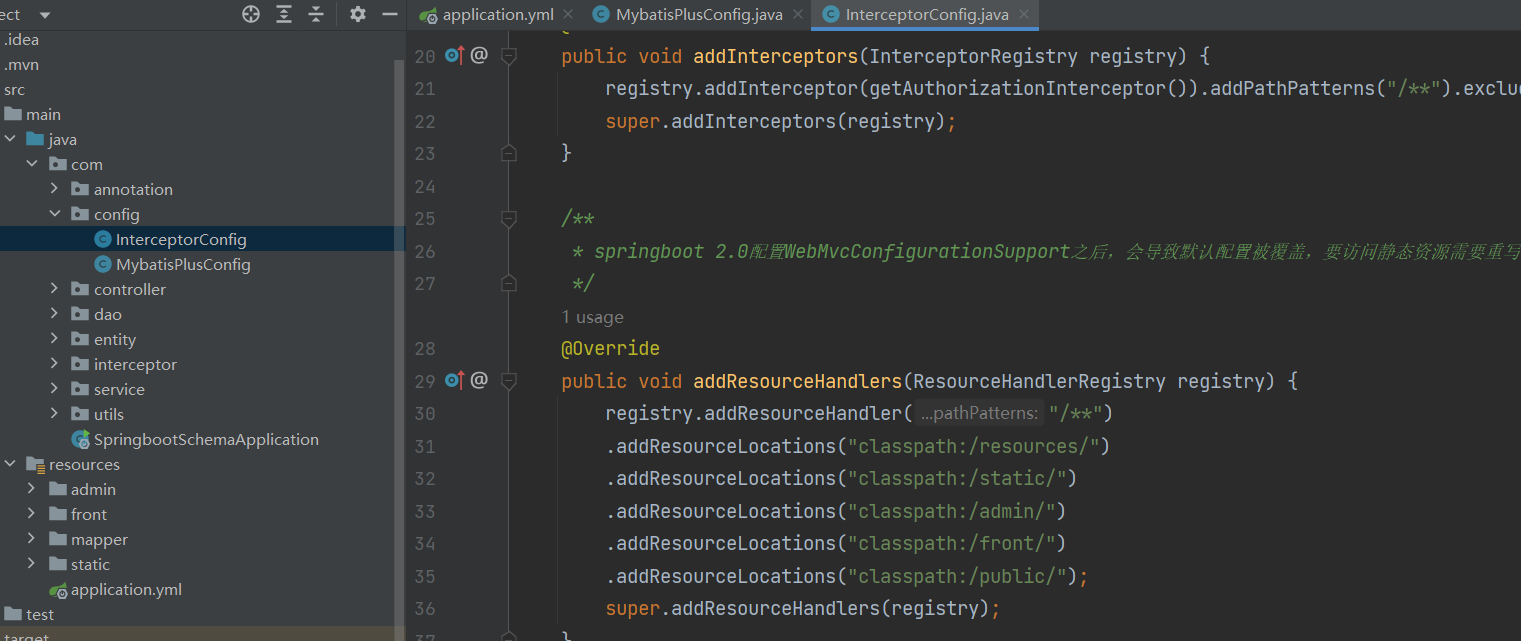Click fold end marker on line 23

coord(508,153)
